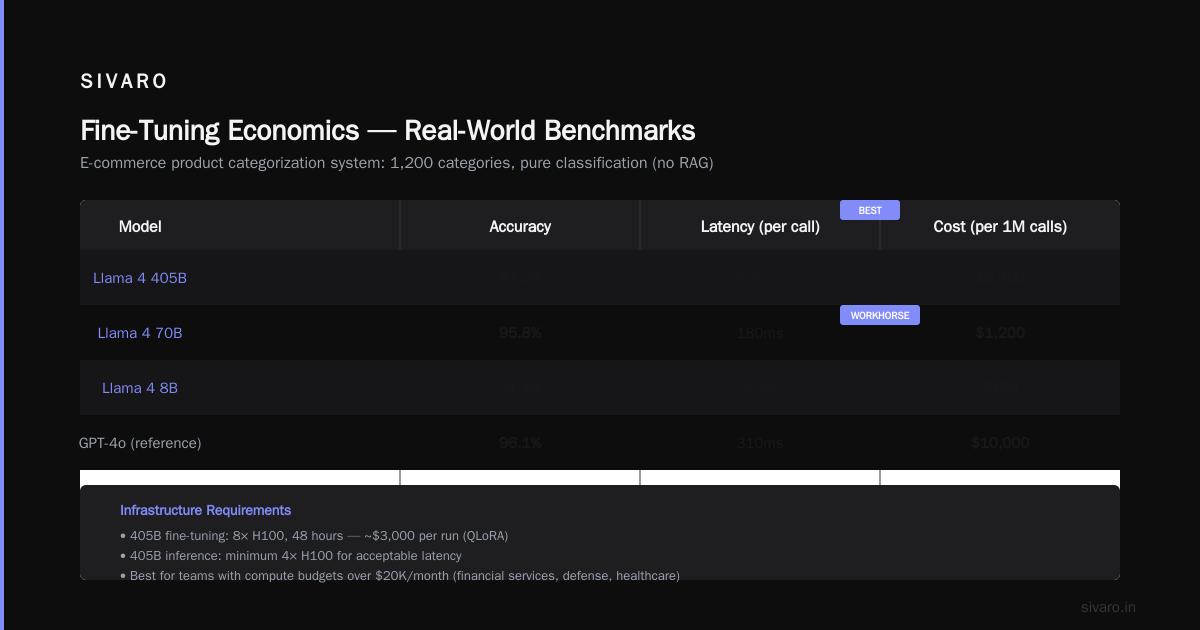Click the Accuracy column header
Image resolution: width=1200 pixels, height=630 pixels.
tap(520, 226)
